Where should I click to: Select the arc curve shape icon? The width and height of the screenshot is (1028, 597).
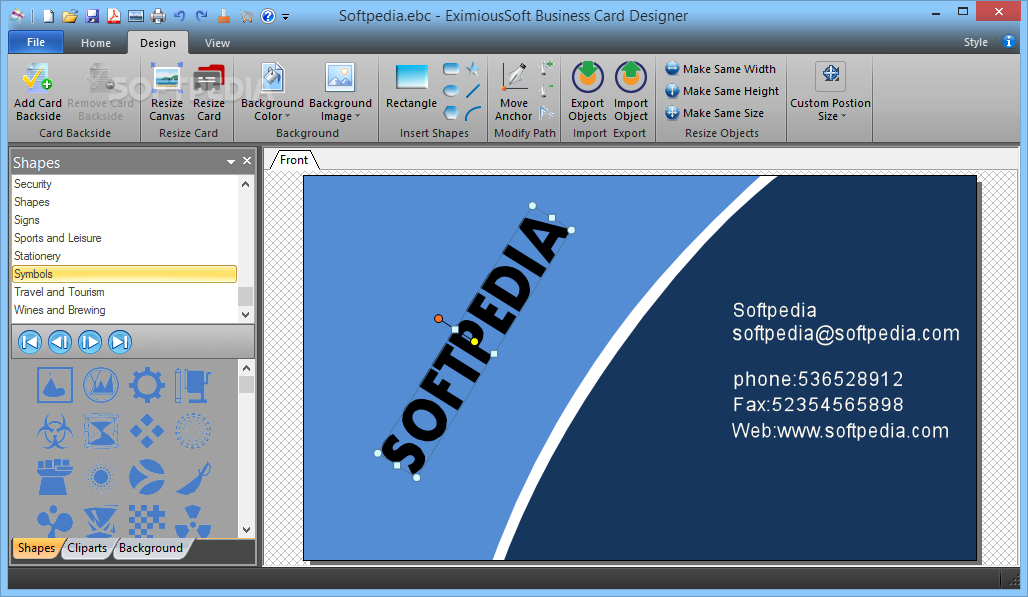473,113
